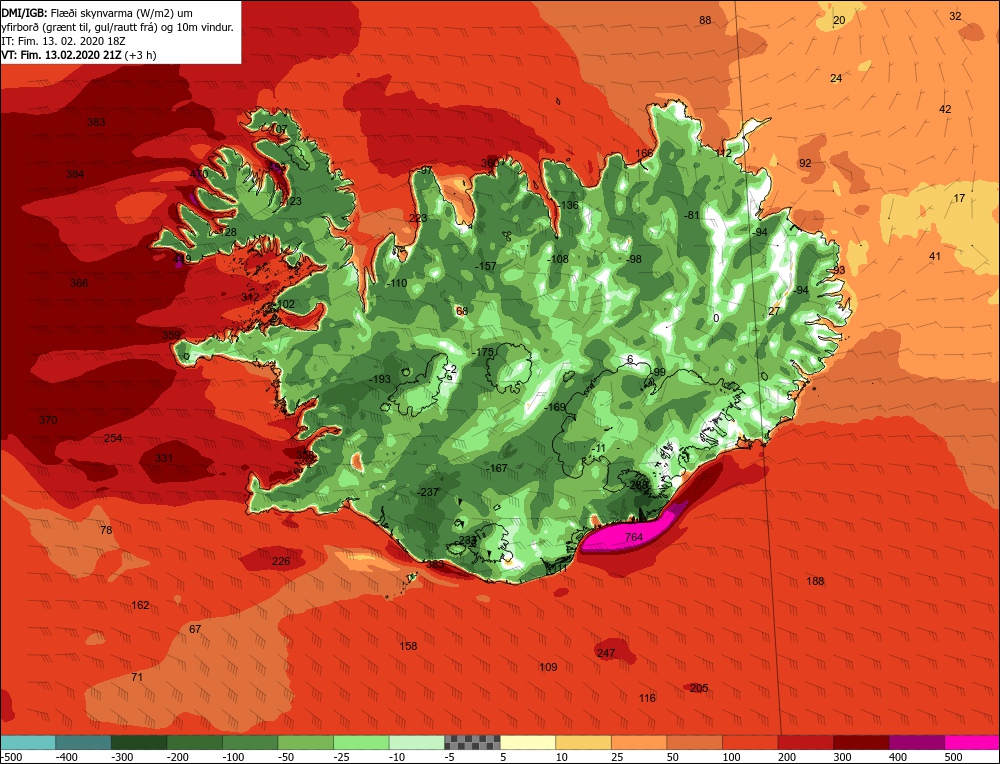Click the 109 flux value
This screenshot has width=1000, height=764.
coord(548,667)
